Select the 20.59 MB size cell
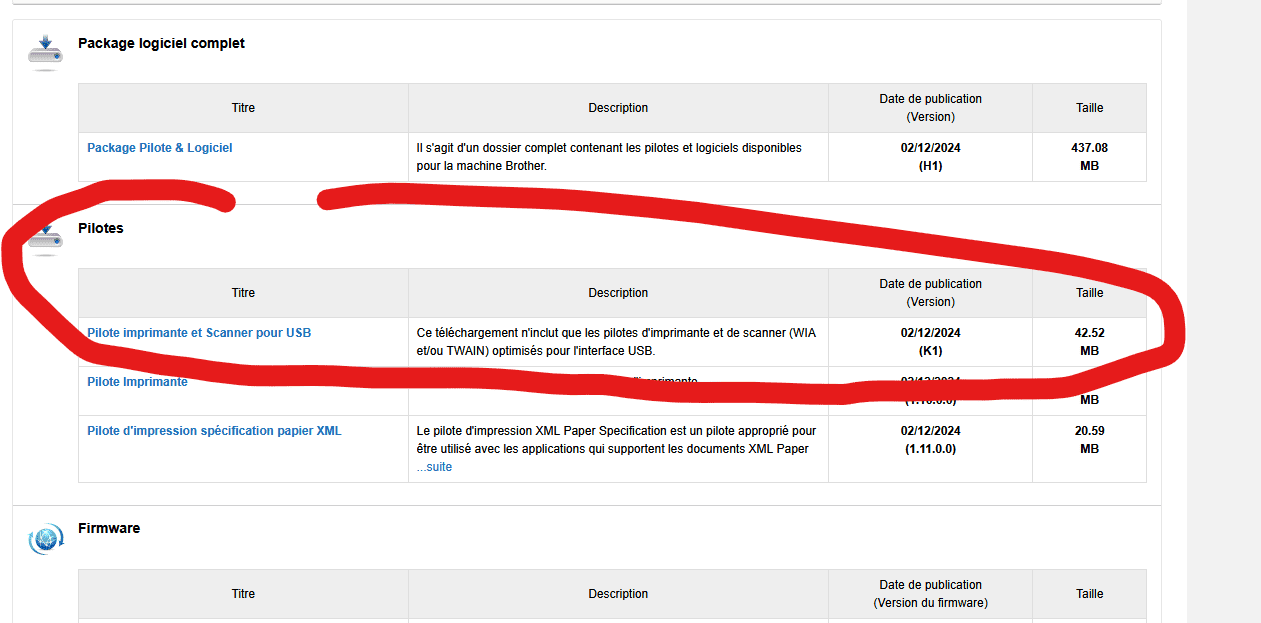1261x623 pixels. point(1089,449)
